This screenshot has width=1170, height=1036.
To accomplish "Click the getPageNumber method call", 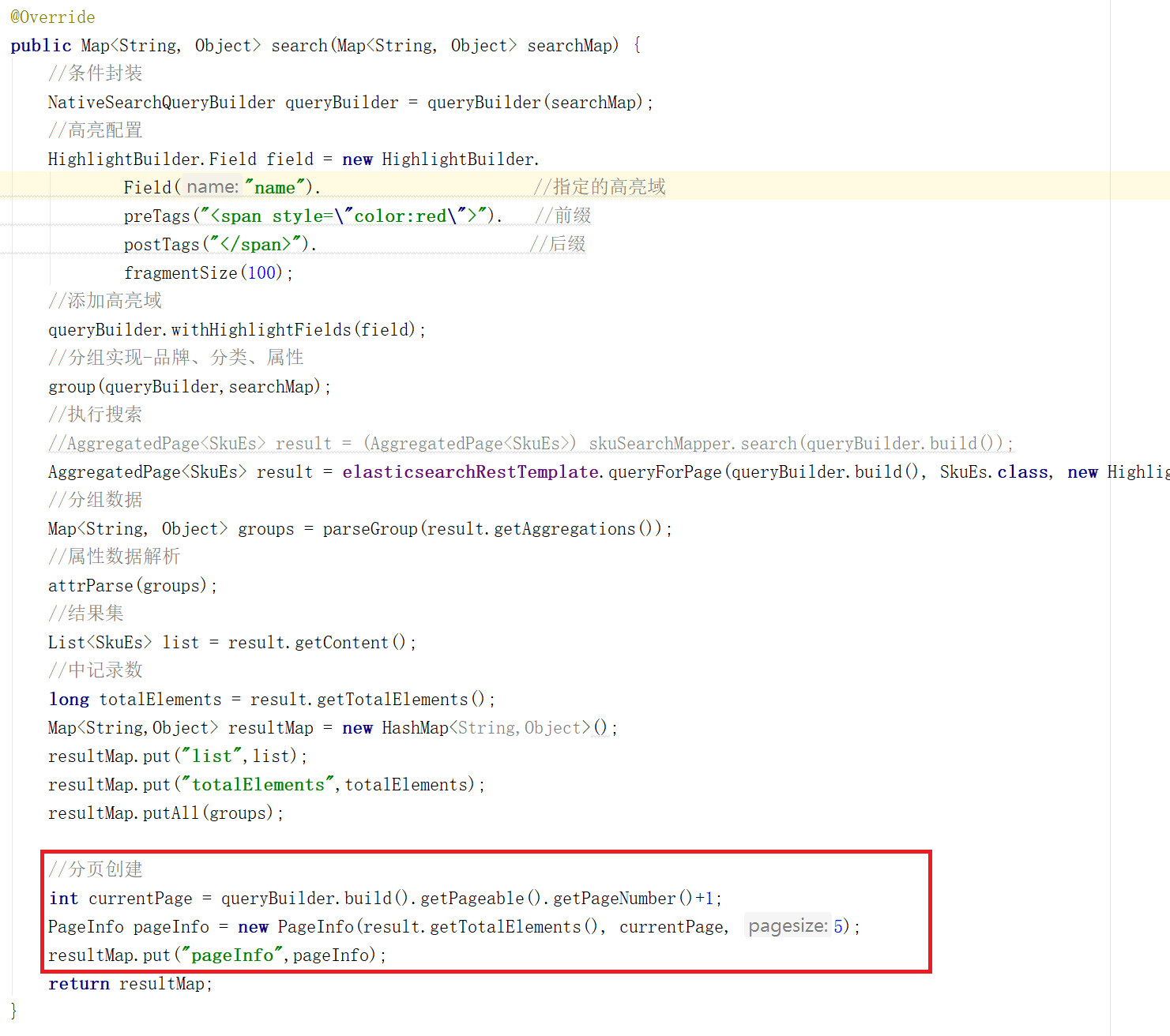I will (x=614, y=899).
